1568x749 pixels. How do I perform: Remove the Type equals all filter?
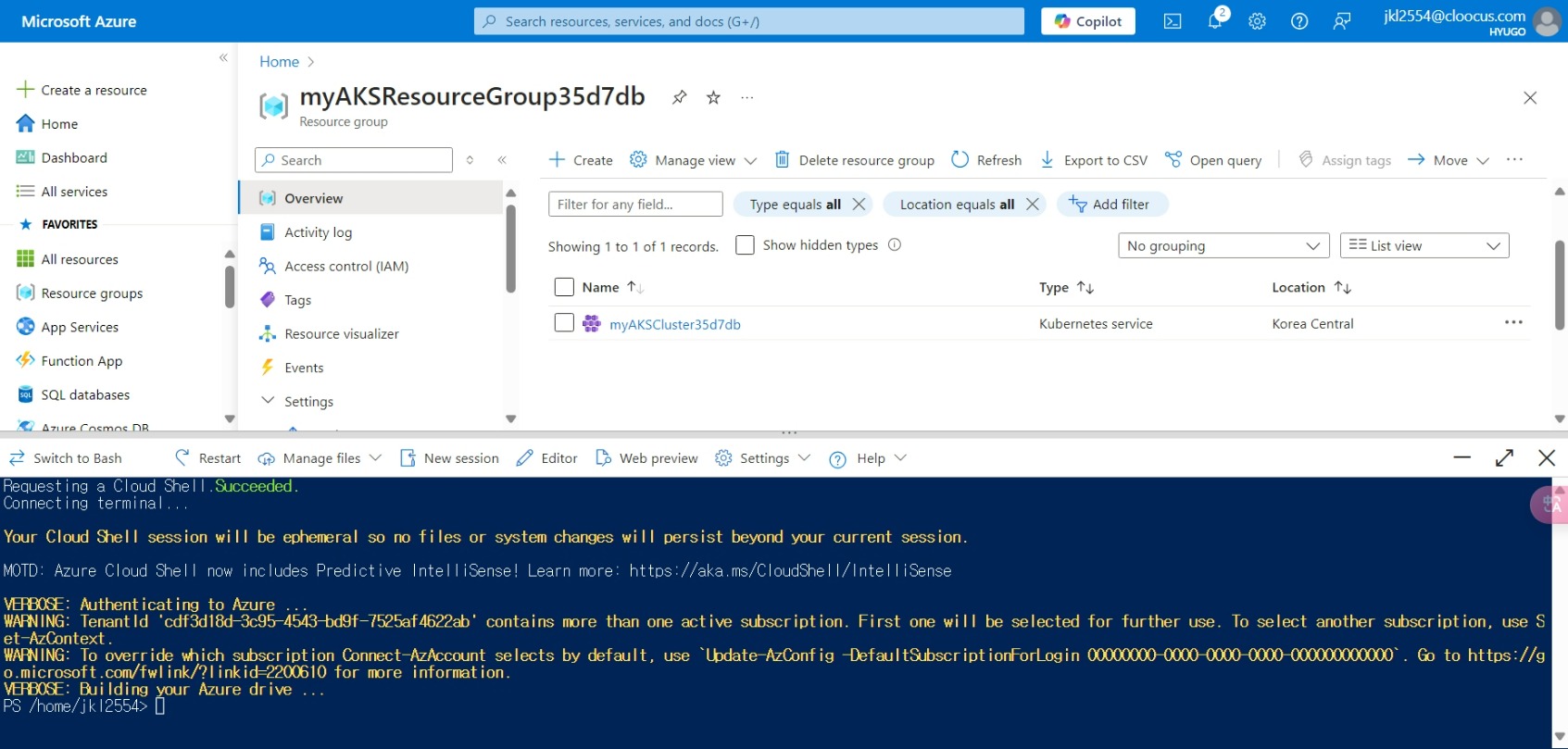coord(859,204)
